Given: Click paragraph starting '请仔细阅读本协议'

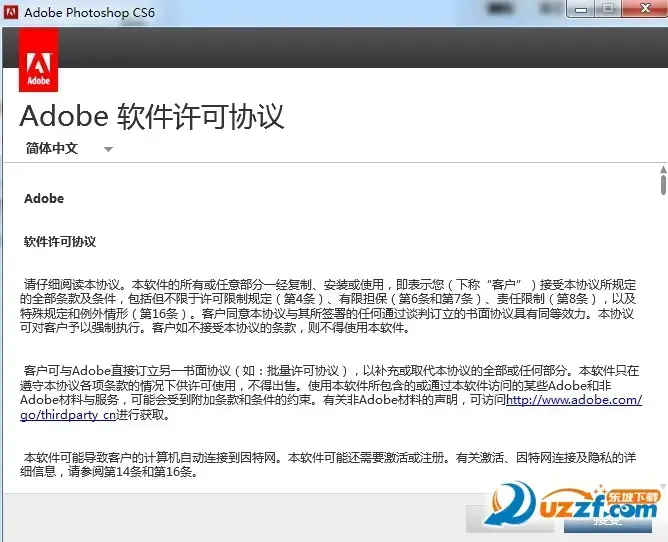Looking at the screenshot, I should tap(328, 306).
